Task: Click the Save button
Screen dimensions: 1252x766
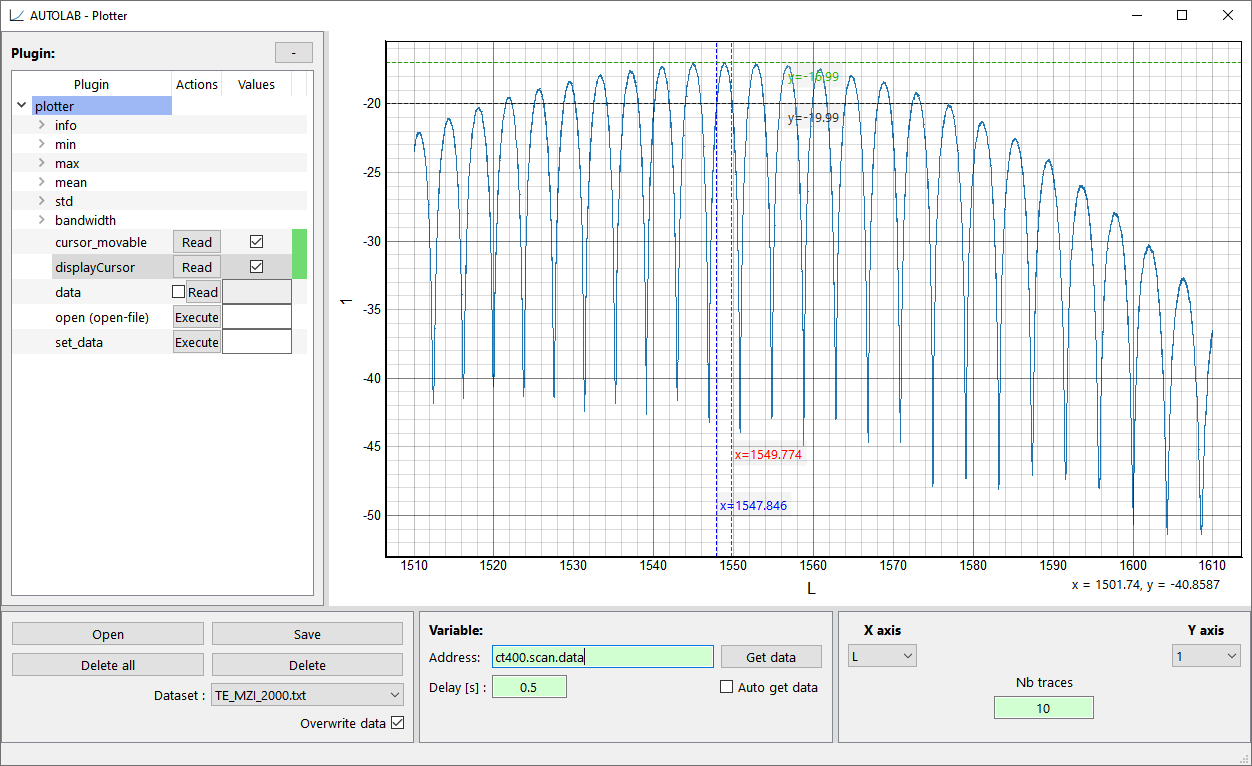Action: (307, 634)
